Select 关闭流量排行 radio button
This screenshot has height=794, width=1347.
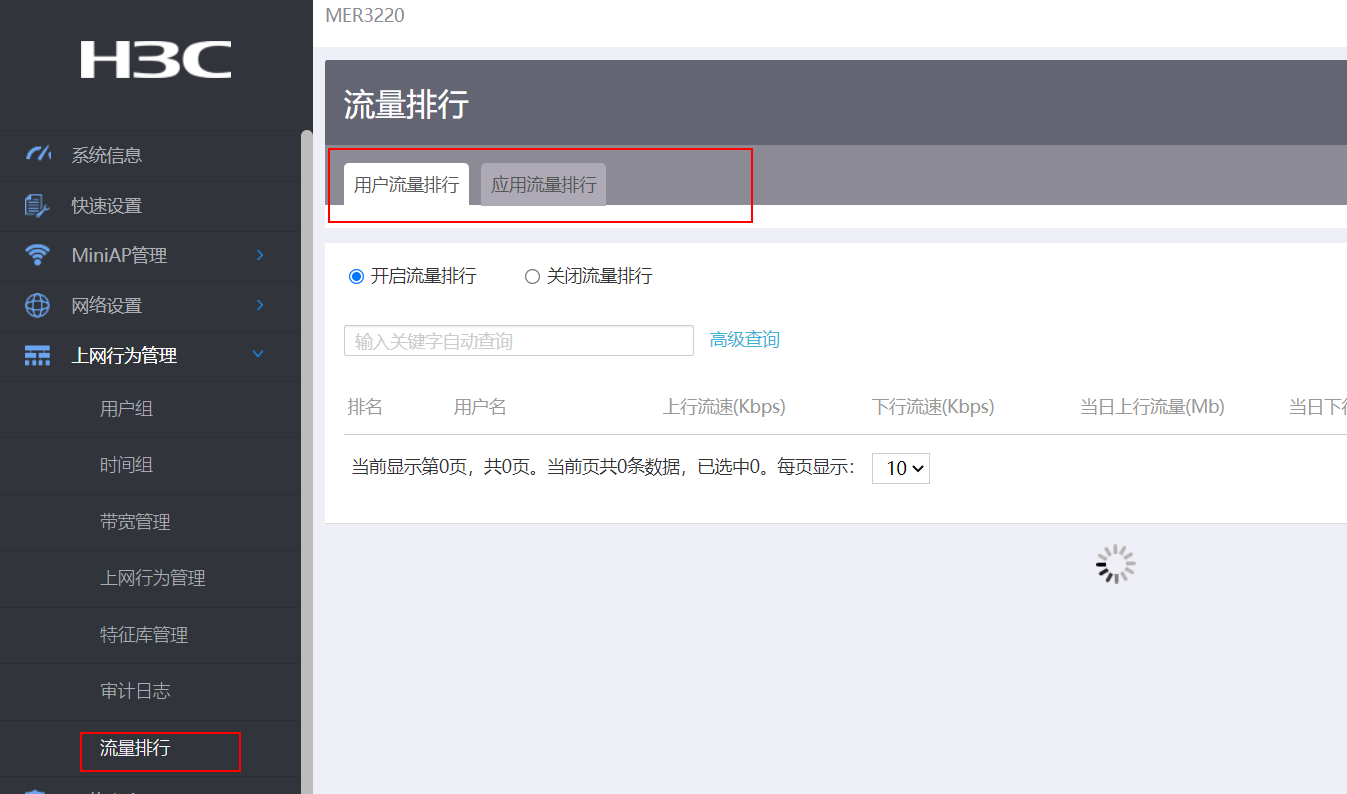coord(532,277)
